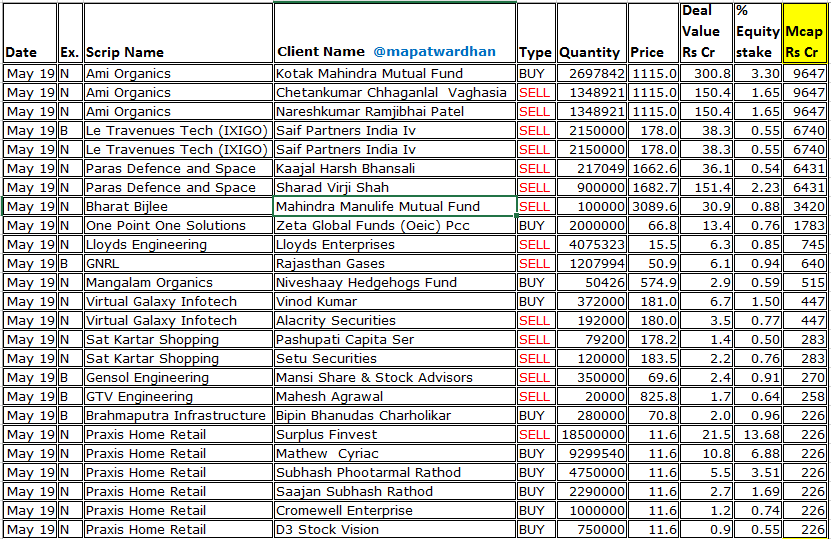Select the Saajan Subhash Rathod cell
This screenshot has width=831, height=539.
tap(395, 491)
